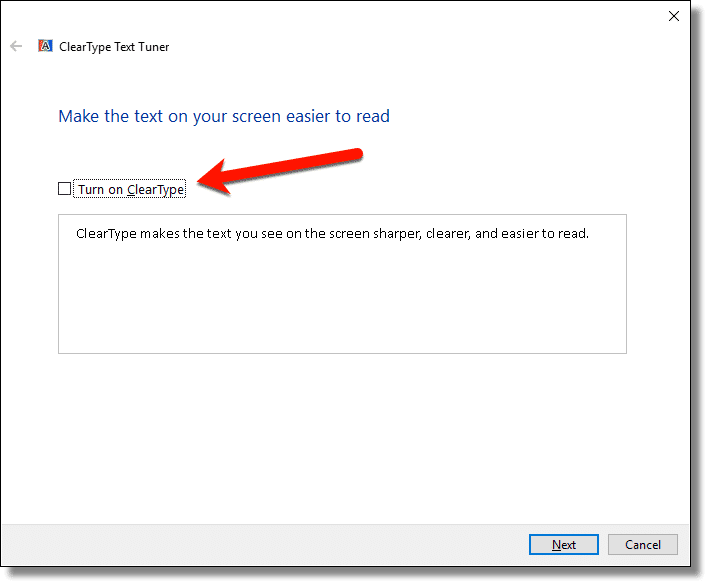
Task: Click the back arrow in the title bar
Action: tap(16, 46)
